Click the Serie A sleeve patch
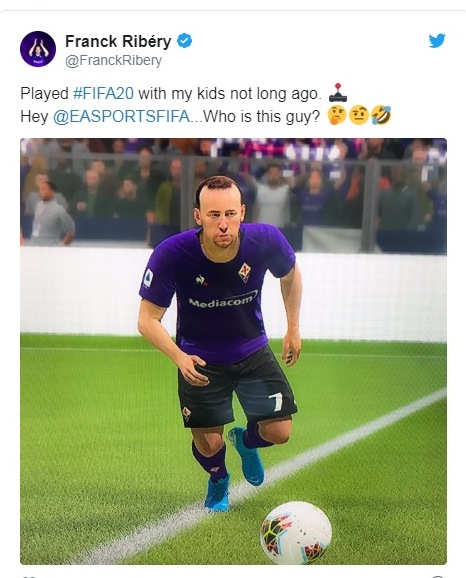466x578 pixels. (x=147, y=278)
